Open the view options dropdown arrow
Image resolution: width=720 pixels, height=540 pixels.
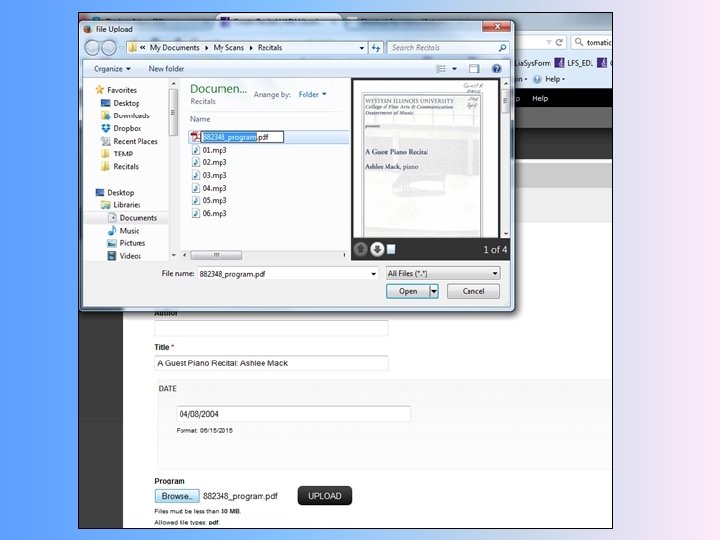point(455,69)
